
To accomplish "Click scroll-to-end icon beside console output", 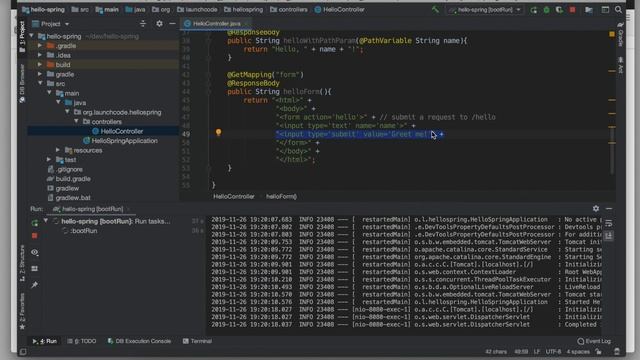I will pos(609,236).
